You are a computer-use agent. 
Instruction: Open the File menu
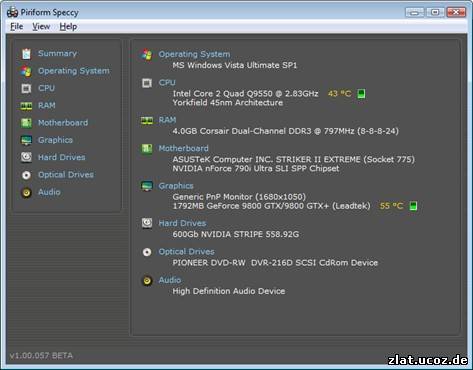17,27
